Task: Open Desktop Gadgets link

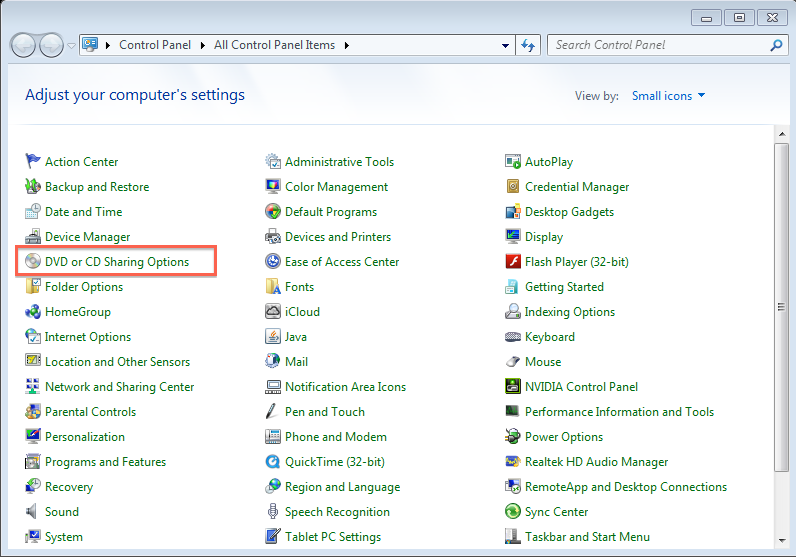Action: click(569, 212)
